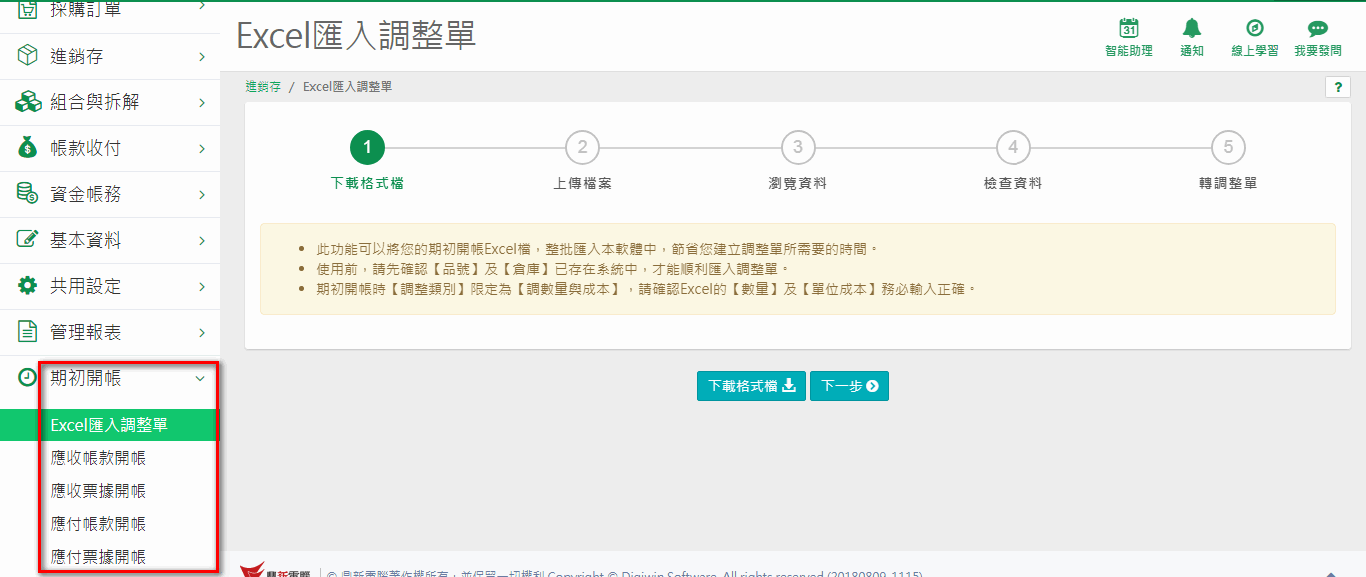Select step 1 circle 下載格式檔
This screenshot has height=577, width=1366.
[367, 148]
